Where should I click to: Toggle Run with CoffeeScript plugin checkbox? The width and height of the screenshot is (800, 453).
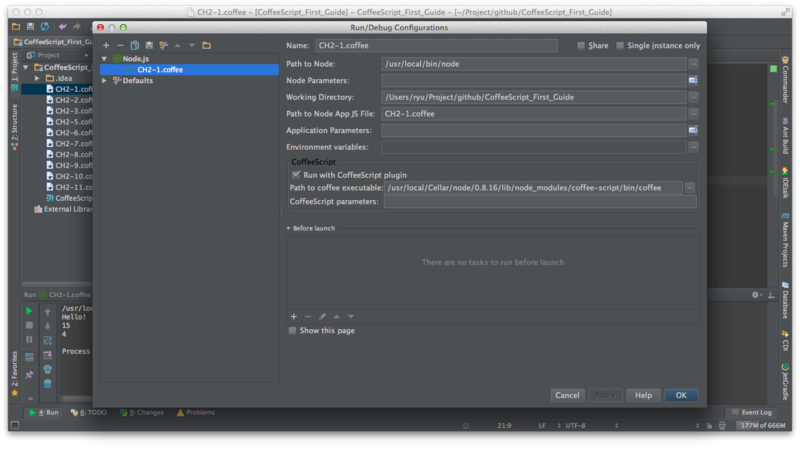296,175
